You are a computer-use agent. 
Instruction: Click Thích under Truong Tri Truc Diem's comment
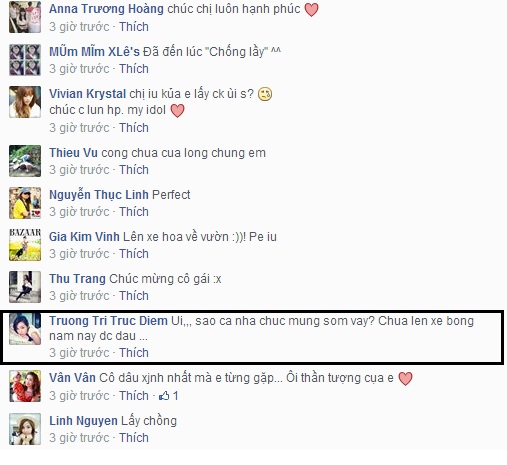134,353
